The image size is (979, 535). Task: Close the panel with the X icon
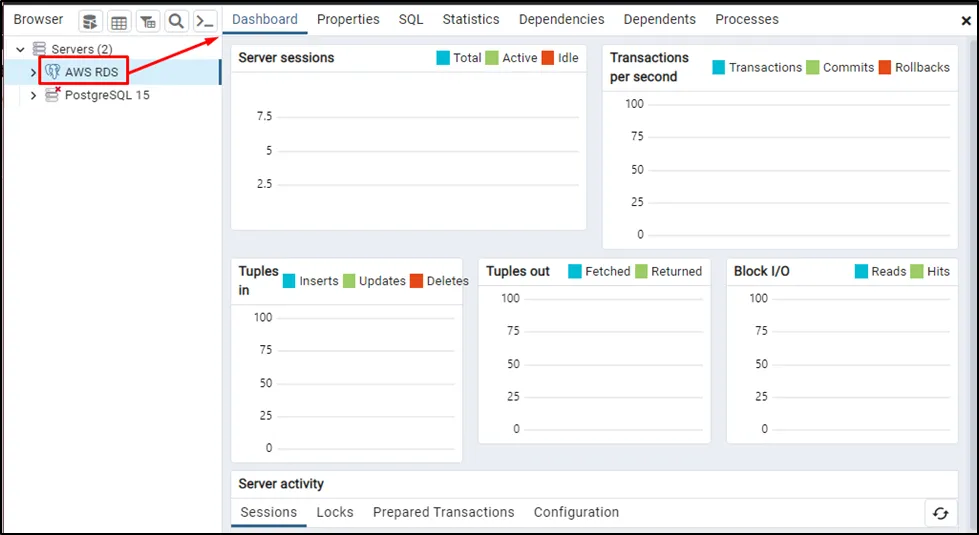tap(966, 20)
